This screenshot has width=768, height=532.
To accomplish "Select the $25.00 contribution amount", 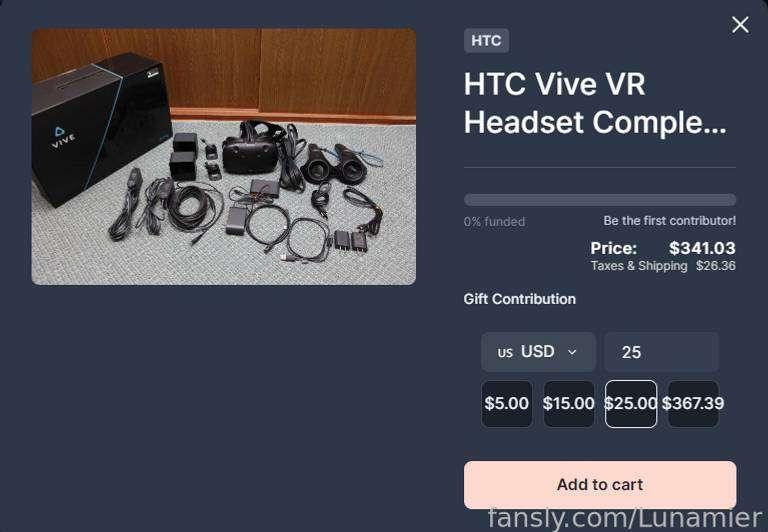I will click(631, 404).
